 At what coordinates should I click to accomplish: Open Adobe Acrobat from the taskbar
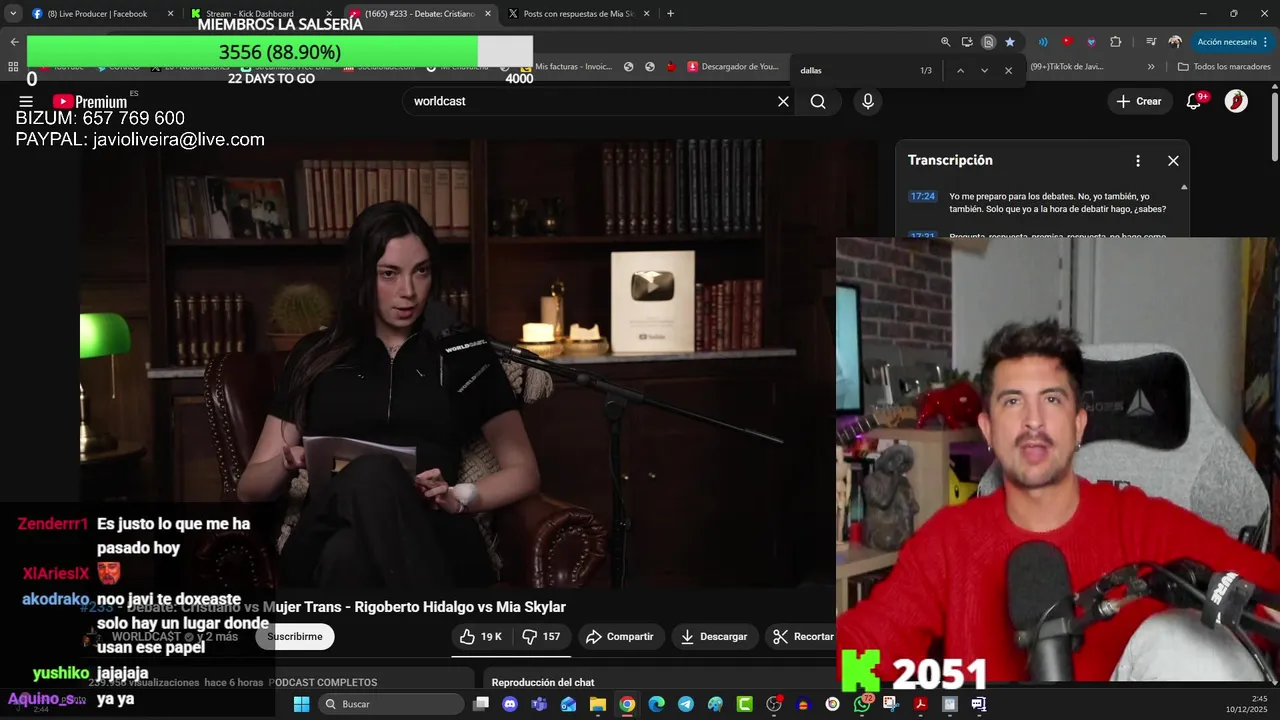(x=920, y=704)
